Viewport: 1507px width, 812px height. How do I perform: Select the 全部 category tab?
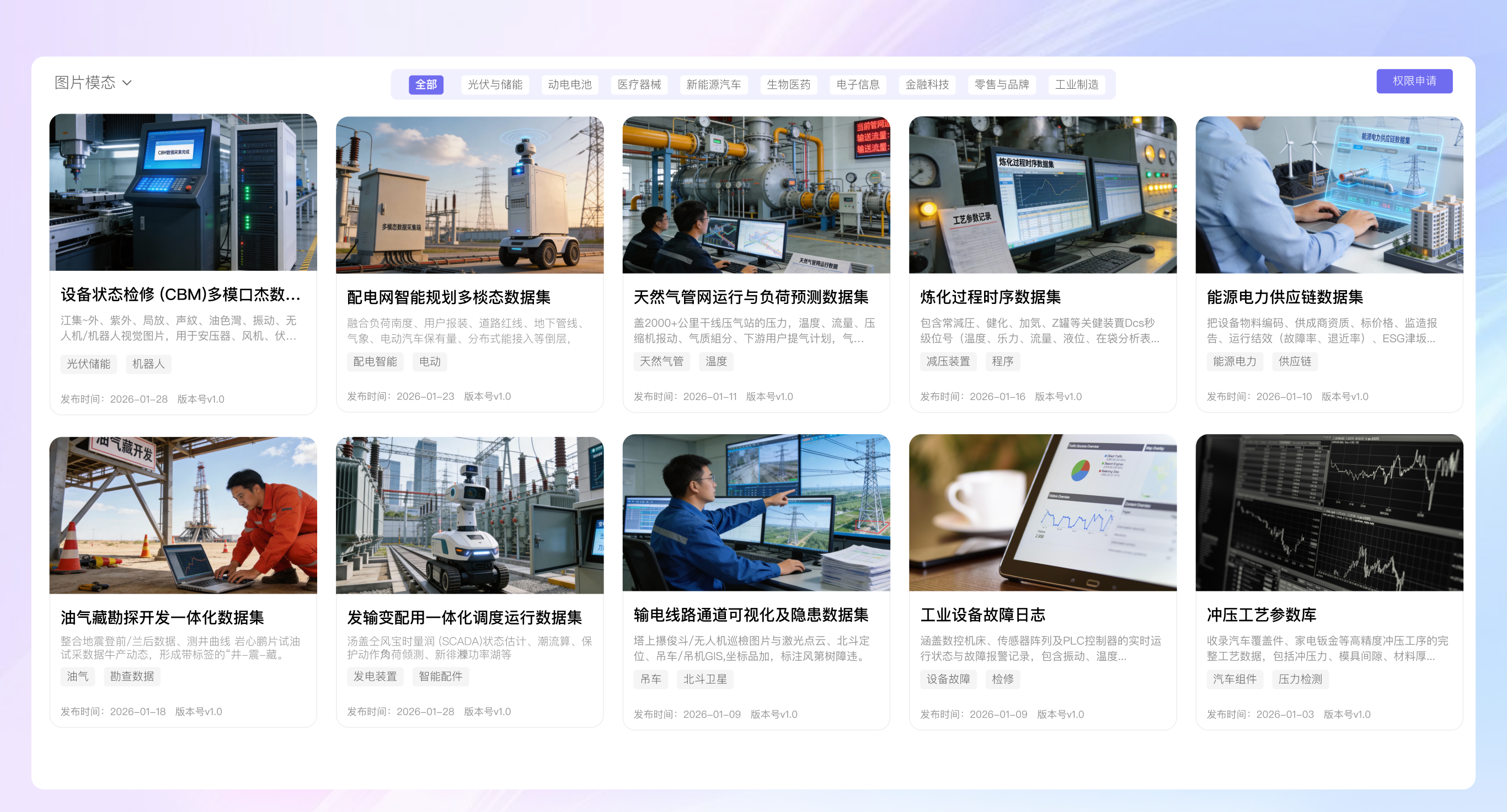tap(425, 84)
